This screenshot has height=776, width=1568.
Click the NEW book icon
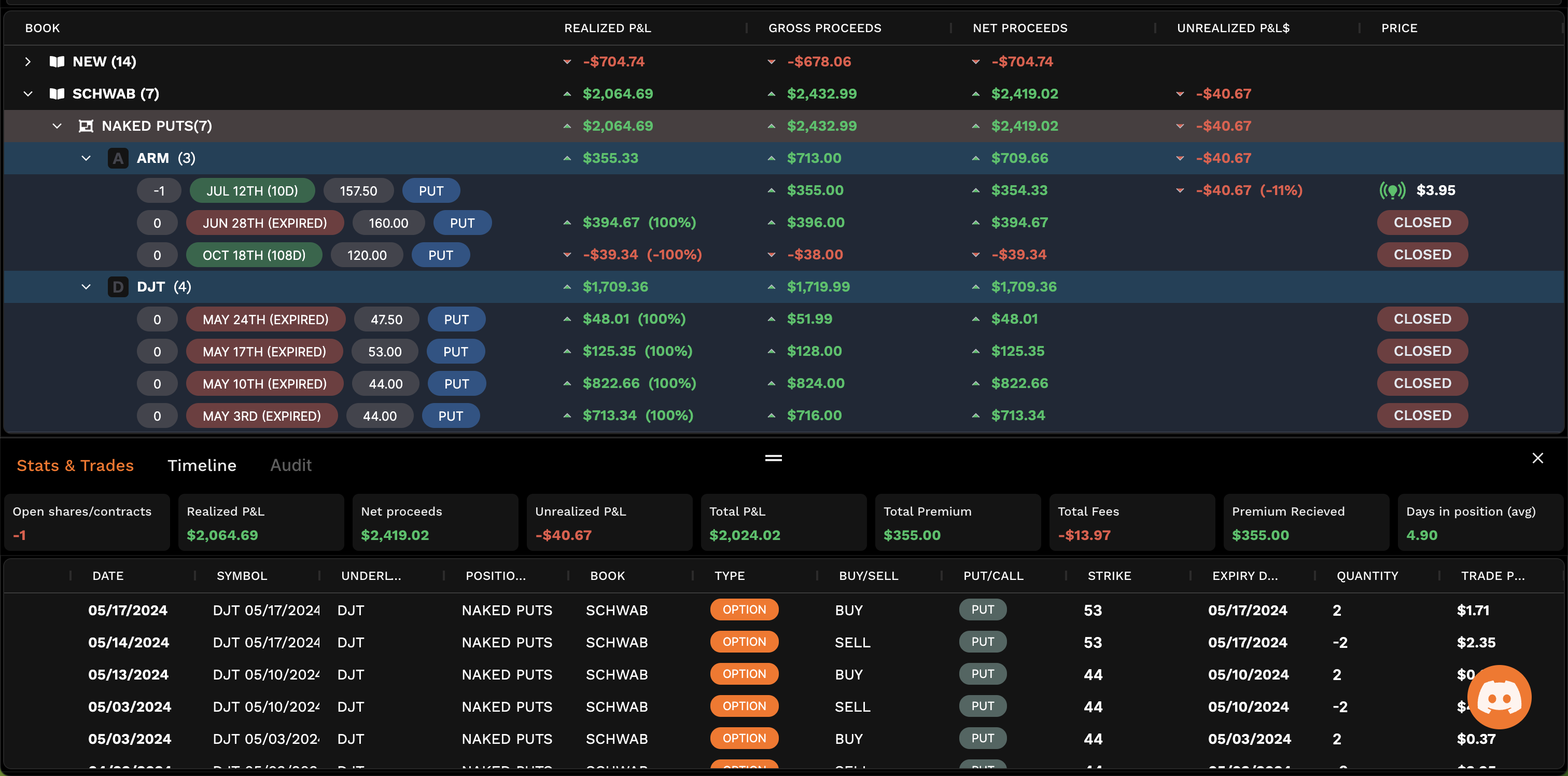click(x=57, y=62)
